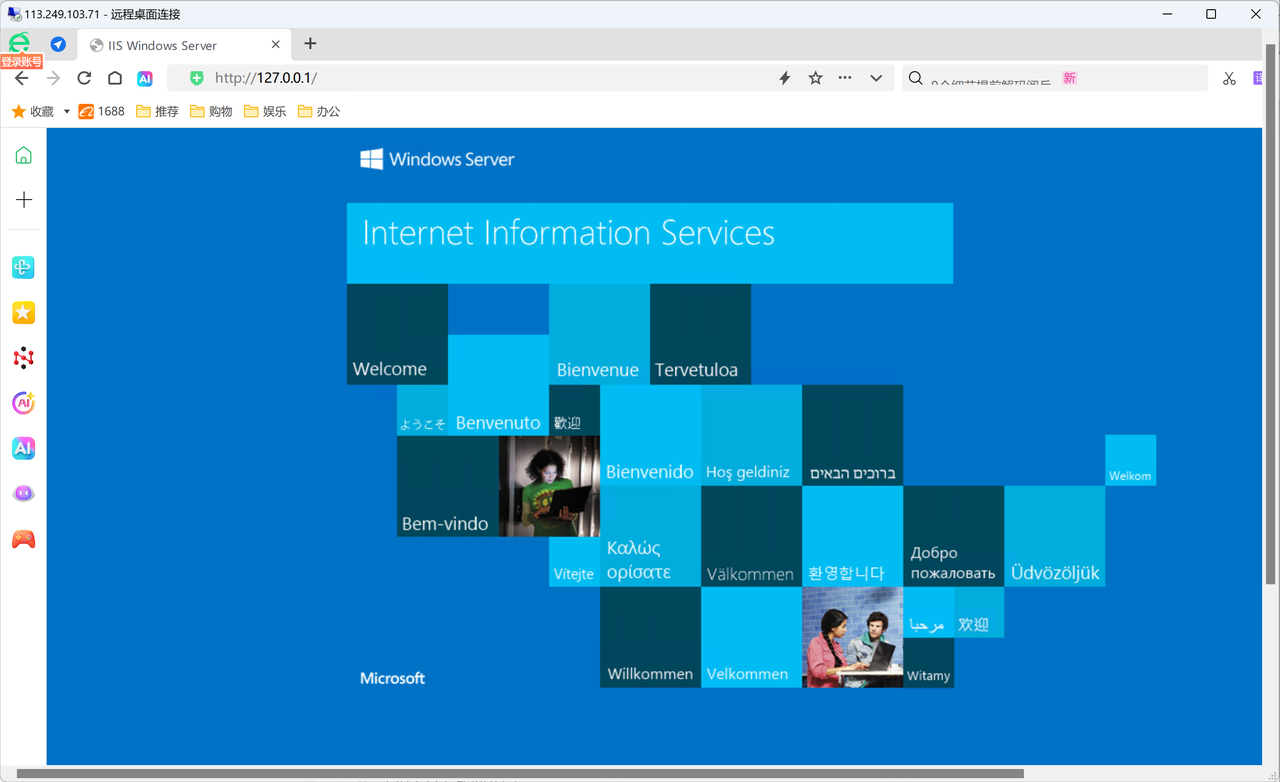Click the Καλώς ορίσατε tile

[650, 537]
